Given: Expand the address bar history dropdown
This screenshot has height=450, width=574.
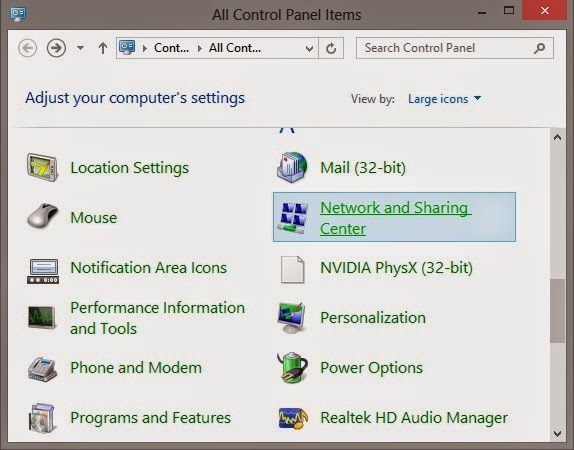Looking at the screenshot, I should pyautogui.click(x=309, y=48).
